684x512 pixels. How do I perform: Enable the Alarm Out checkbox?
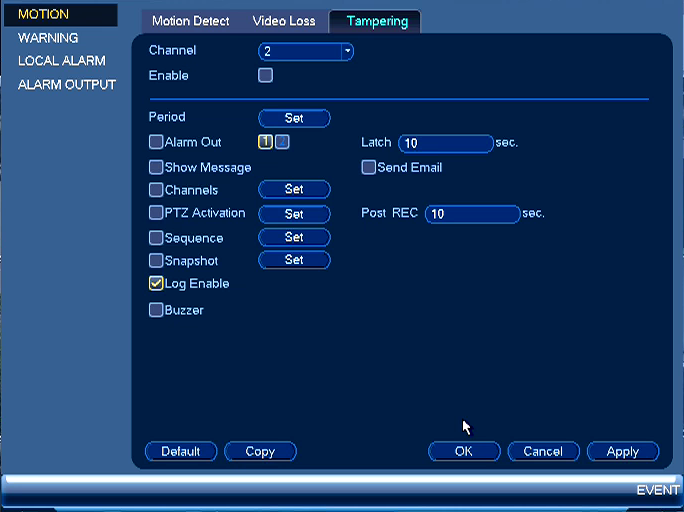156,142
